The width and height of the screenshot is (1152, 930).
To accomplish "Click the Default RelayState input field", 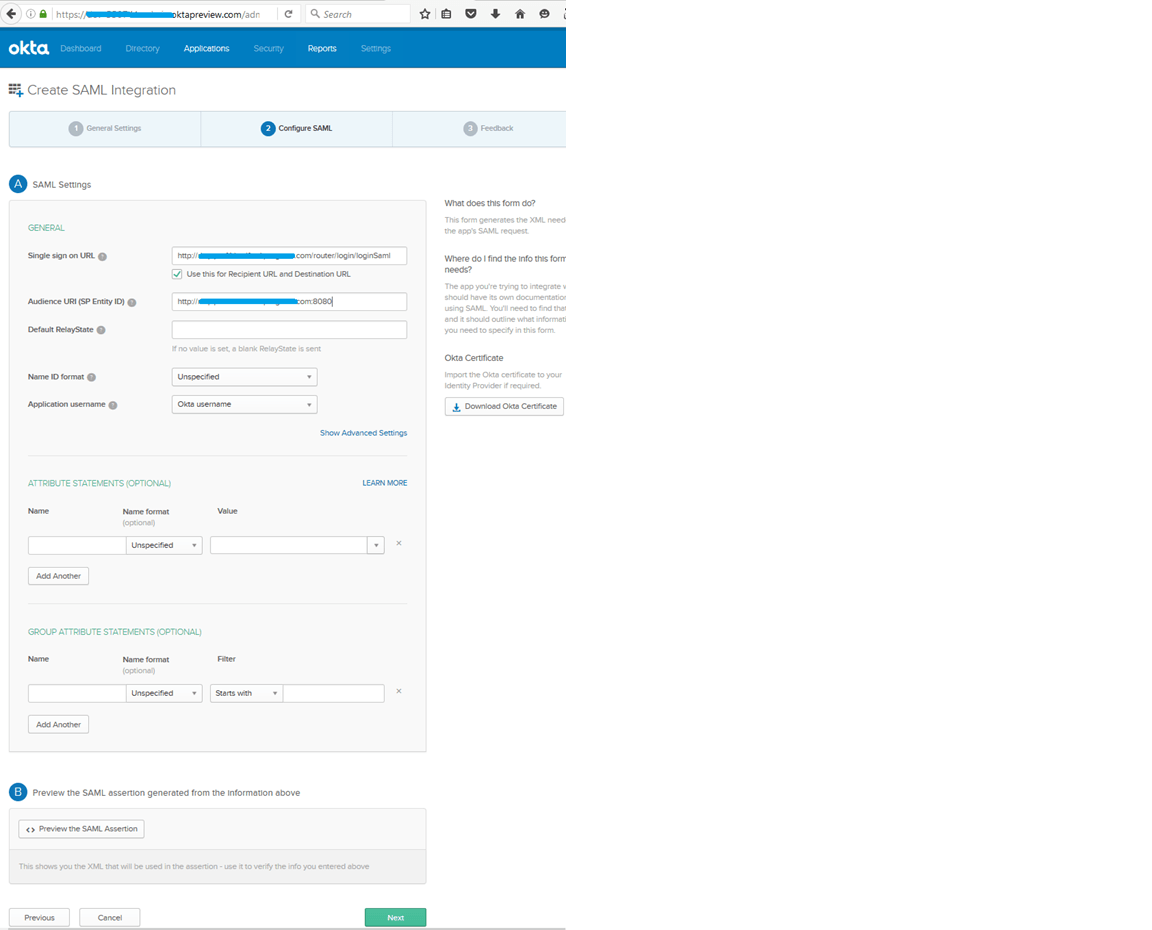I will 289,330.
